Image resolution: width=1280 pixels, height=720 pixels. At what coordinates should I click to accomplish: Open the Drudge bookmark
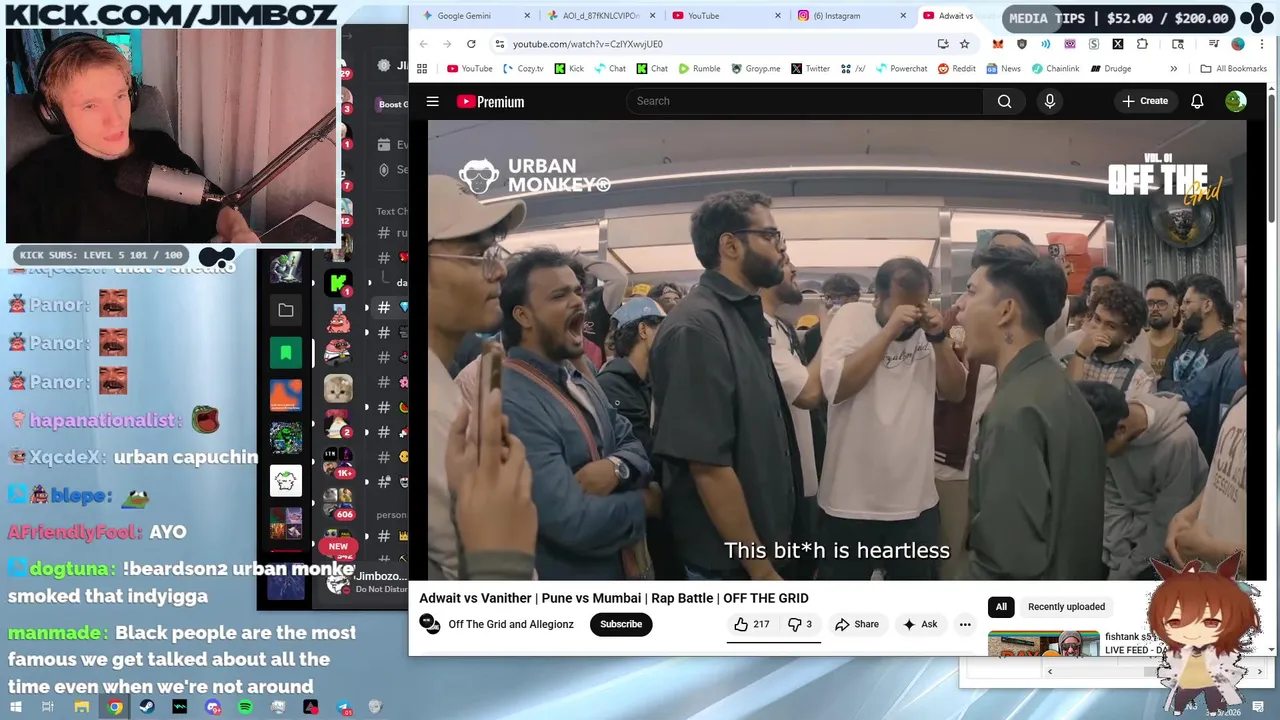point(1110,69)
